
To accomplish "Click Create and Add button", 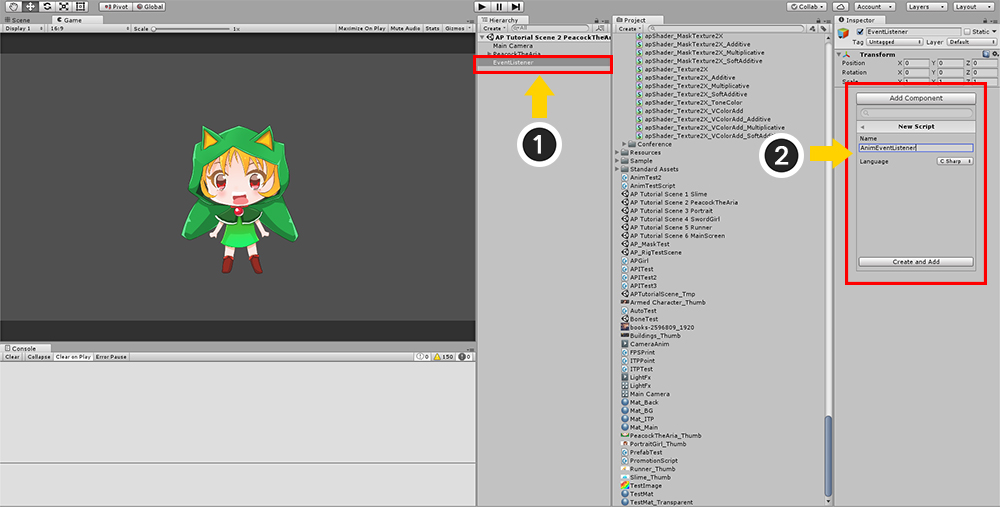I will pyautogui.click(x=916, y=262).
